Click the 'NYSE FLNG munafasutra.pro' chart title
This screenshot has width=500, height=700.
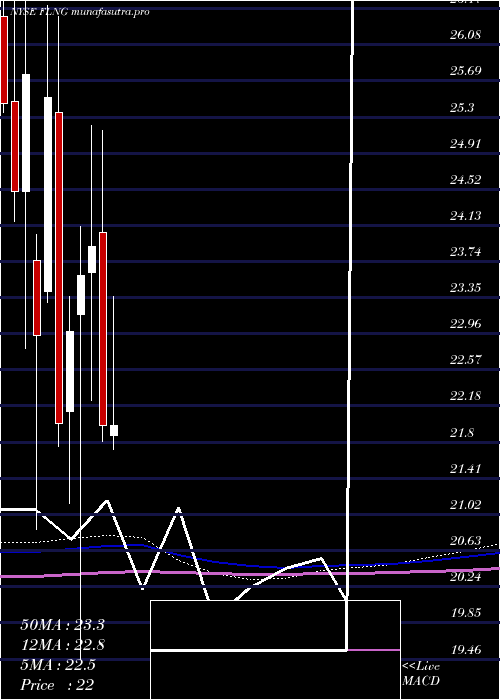pos(79,12)
